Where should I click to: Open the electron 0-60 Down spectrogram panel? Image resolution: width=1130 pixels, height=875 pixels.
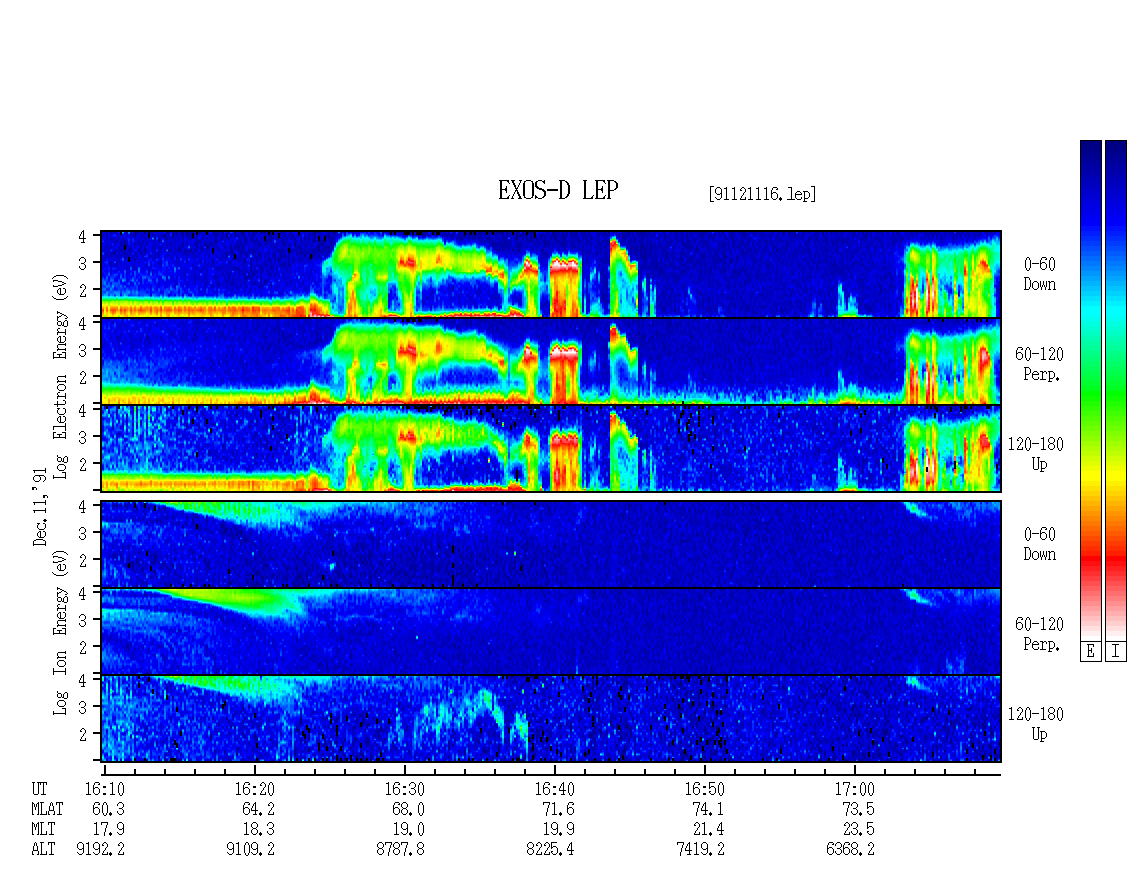(551, 274)
